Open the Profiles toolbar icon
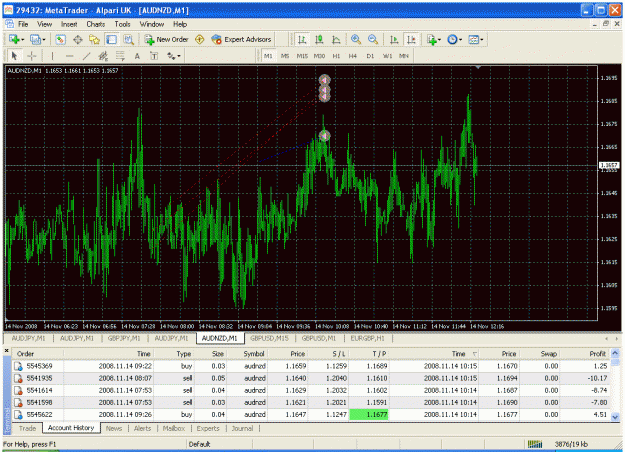Viewport: 625px width, 452px height. click(35, 39)
